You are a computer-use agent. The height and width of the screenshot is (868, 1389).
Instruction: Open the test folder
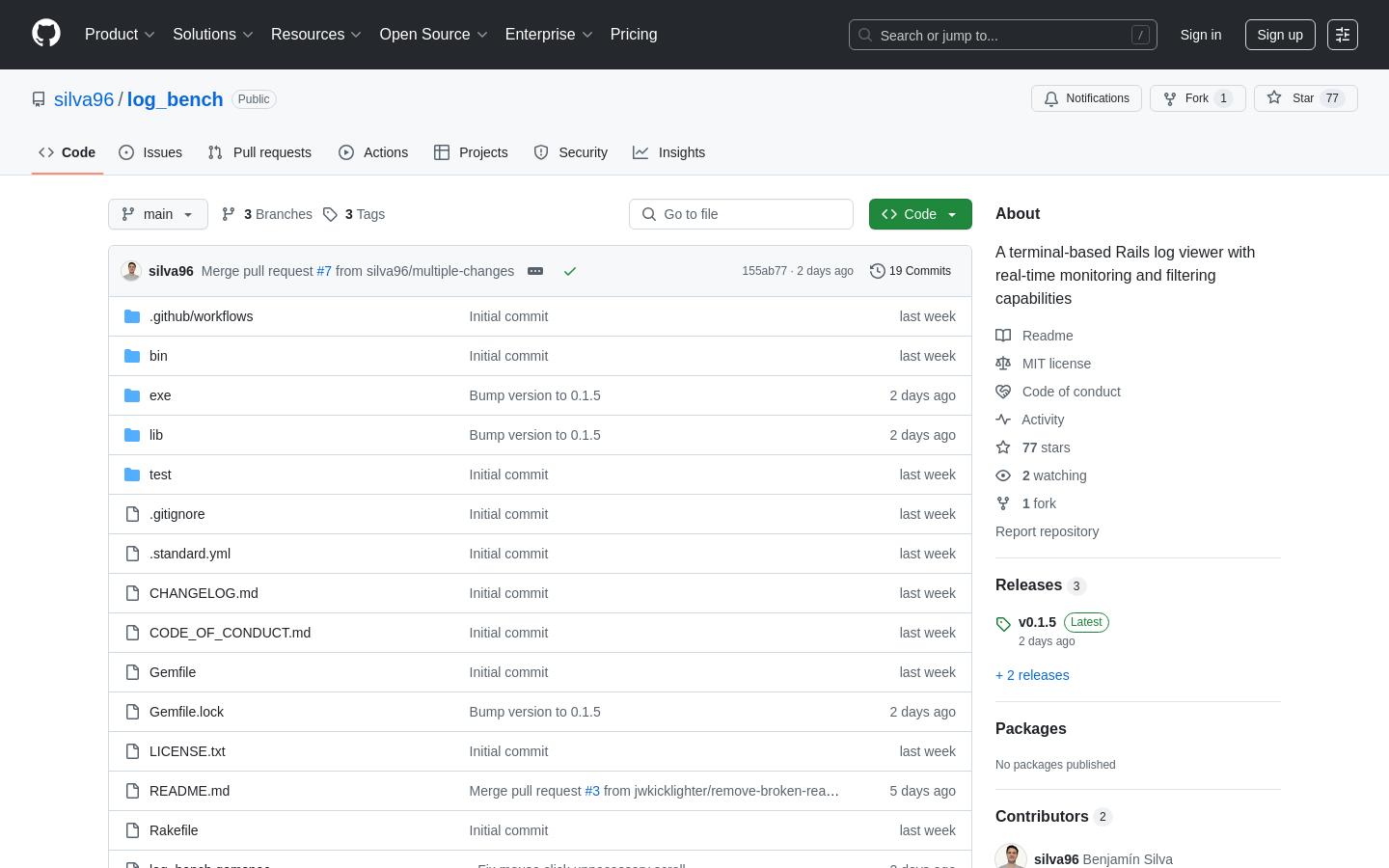pos(160,475)
